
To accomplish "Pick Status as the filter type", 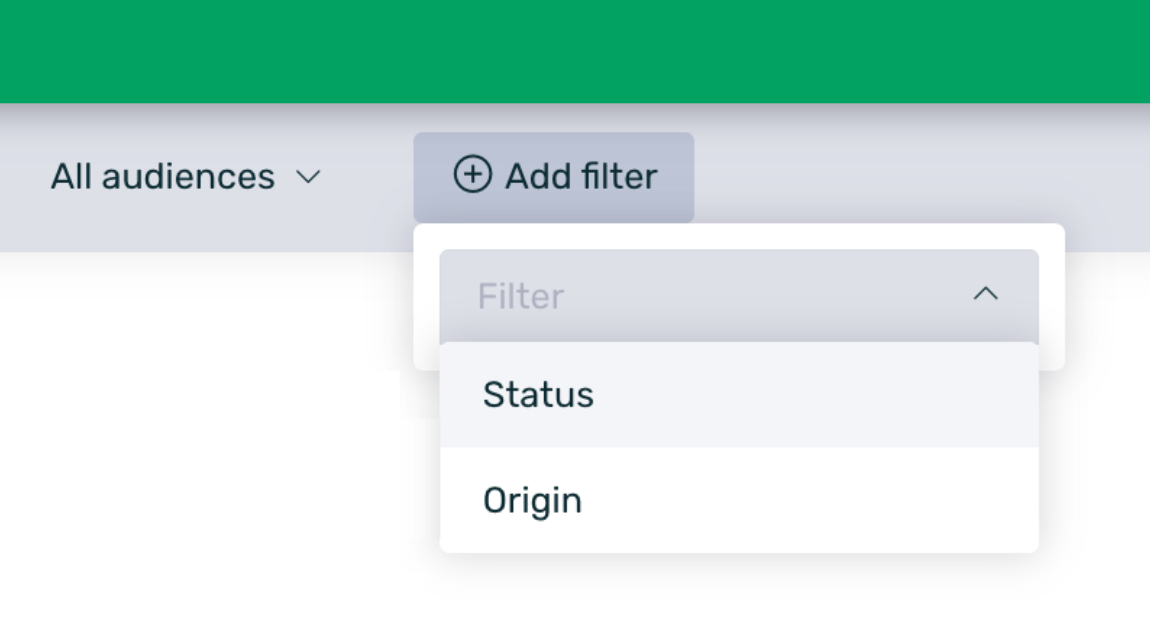I will point(538,395).
